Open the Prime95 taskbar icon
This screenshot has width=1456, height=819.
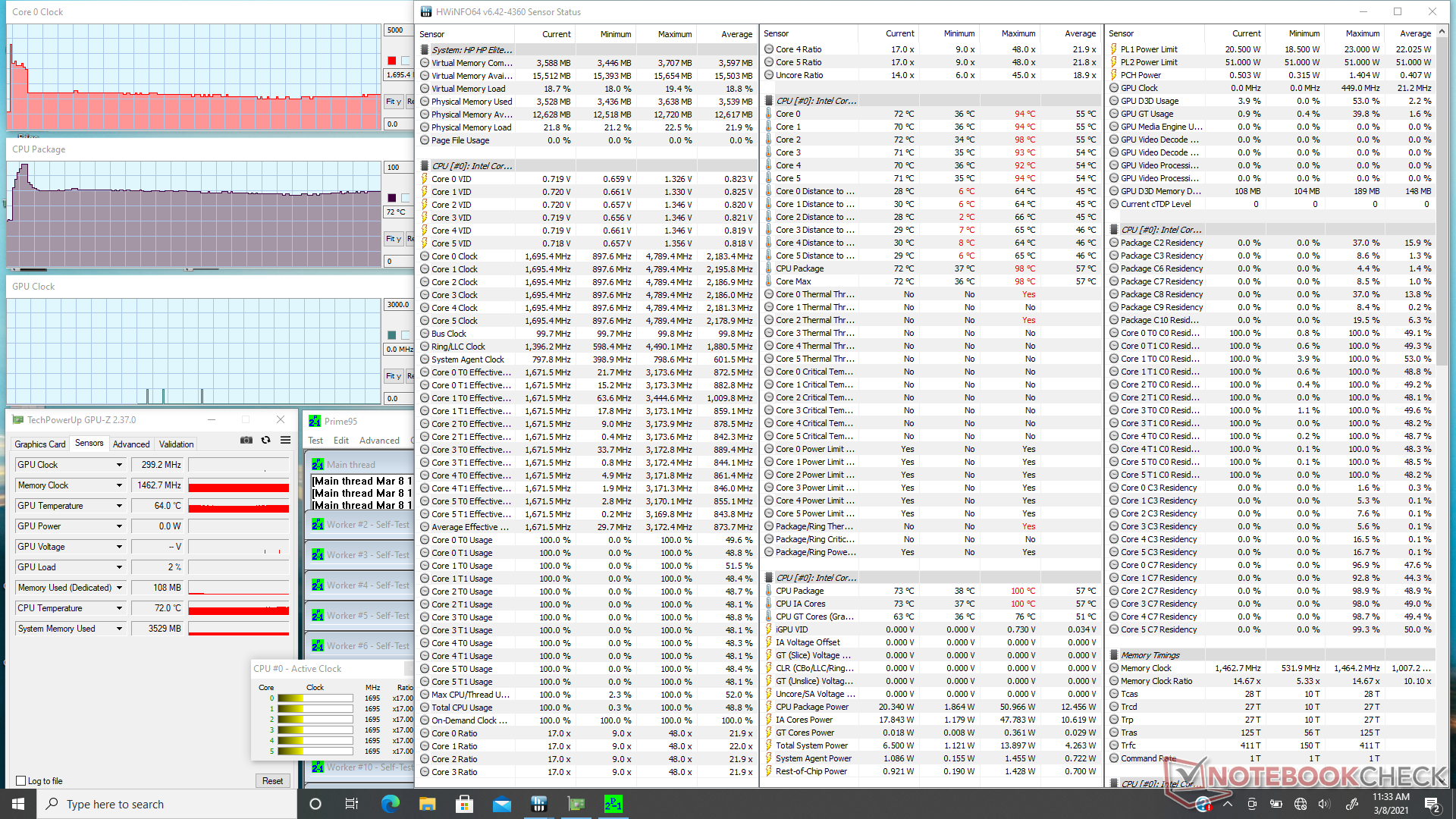pyautogui.click(x=613, y=804)
